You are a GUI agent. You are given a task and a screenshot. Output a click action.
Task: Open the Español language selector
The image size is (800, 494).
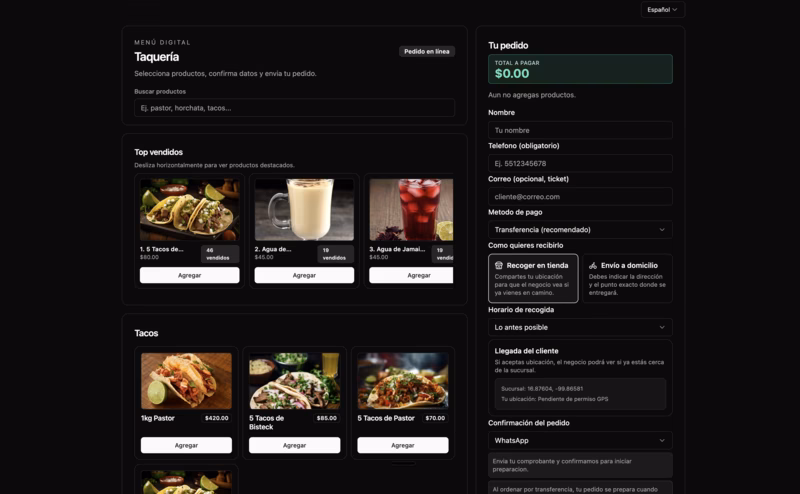[x=662, y=10]
